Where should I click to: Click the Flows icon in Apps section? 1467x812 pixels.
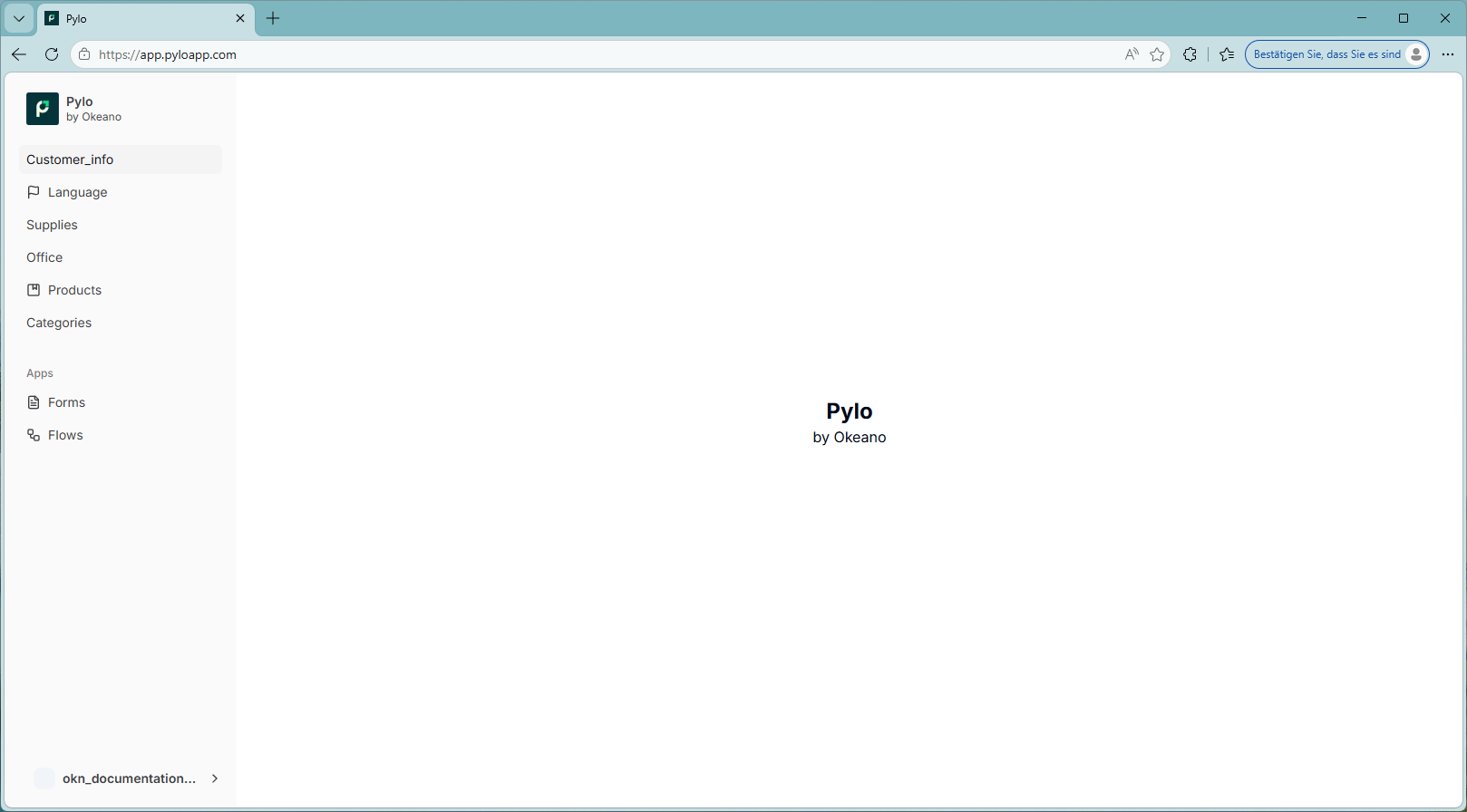click(x=34, y=435)
